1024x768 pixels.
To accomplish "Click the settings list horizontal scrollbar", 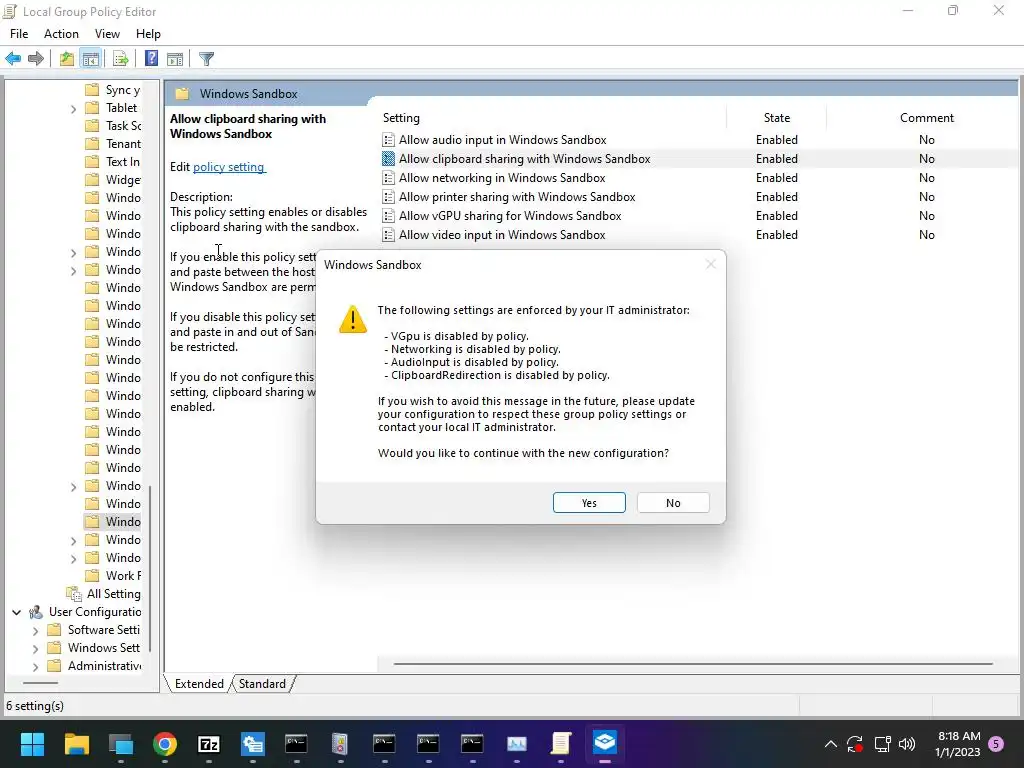I will coord(693,664).
